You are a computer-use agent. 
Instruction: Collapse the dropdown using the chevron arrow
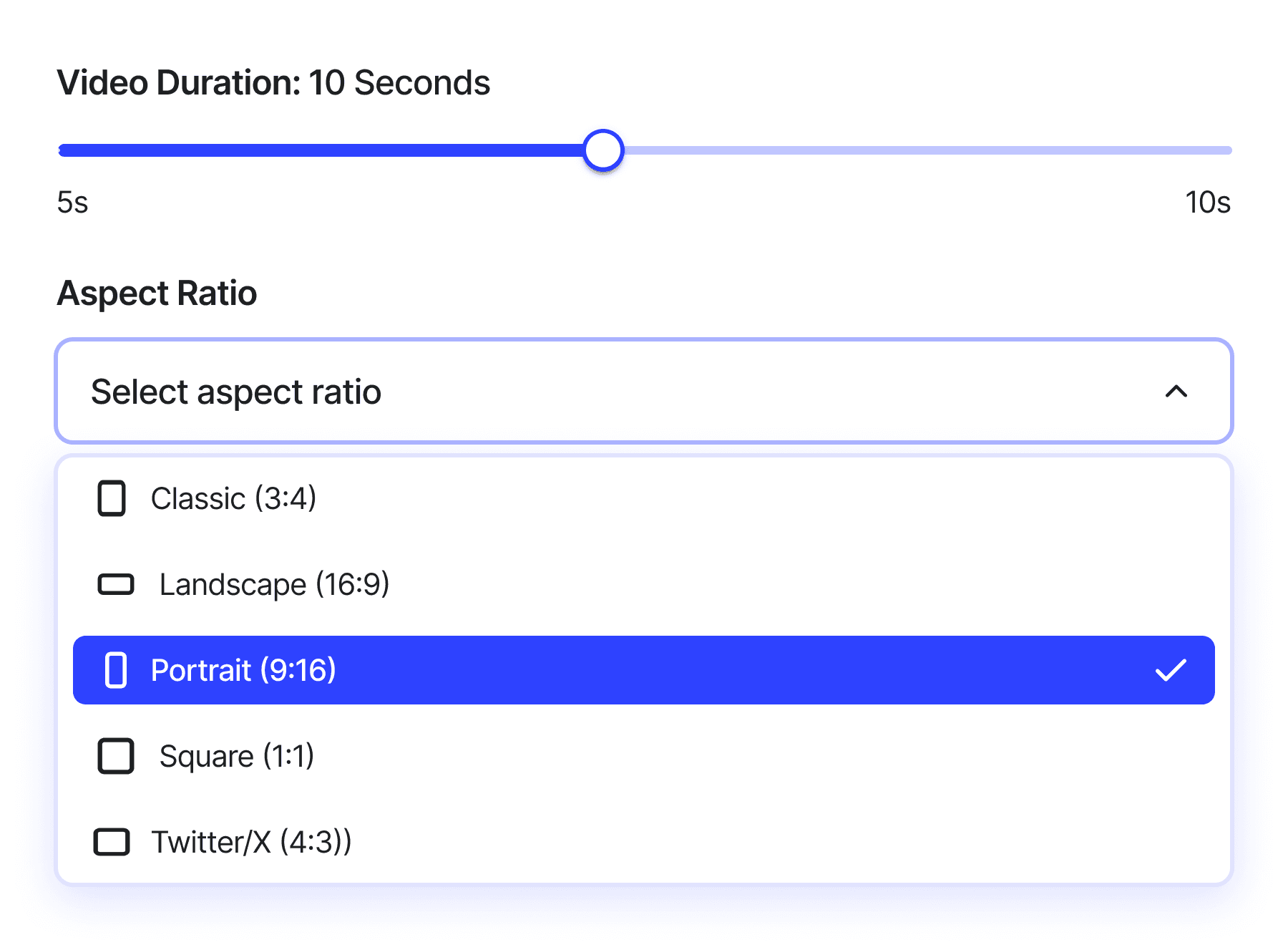(x=1176, y=392)
